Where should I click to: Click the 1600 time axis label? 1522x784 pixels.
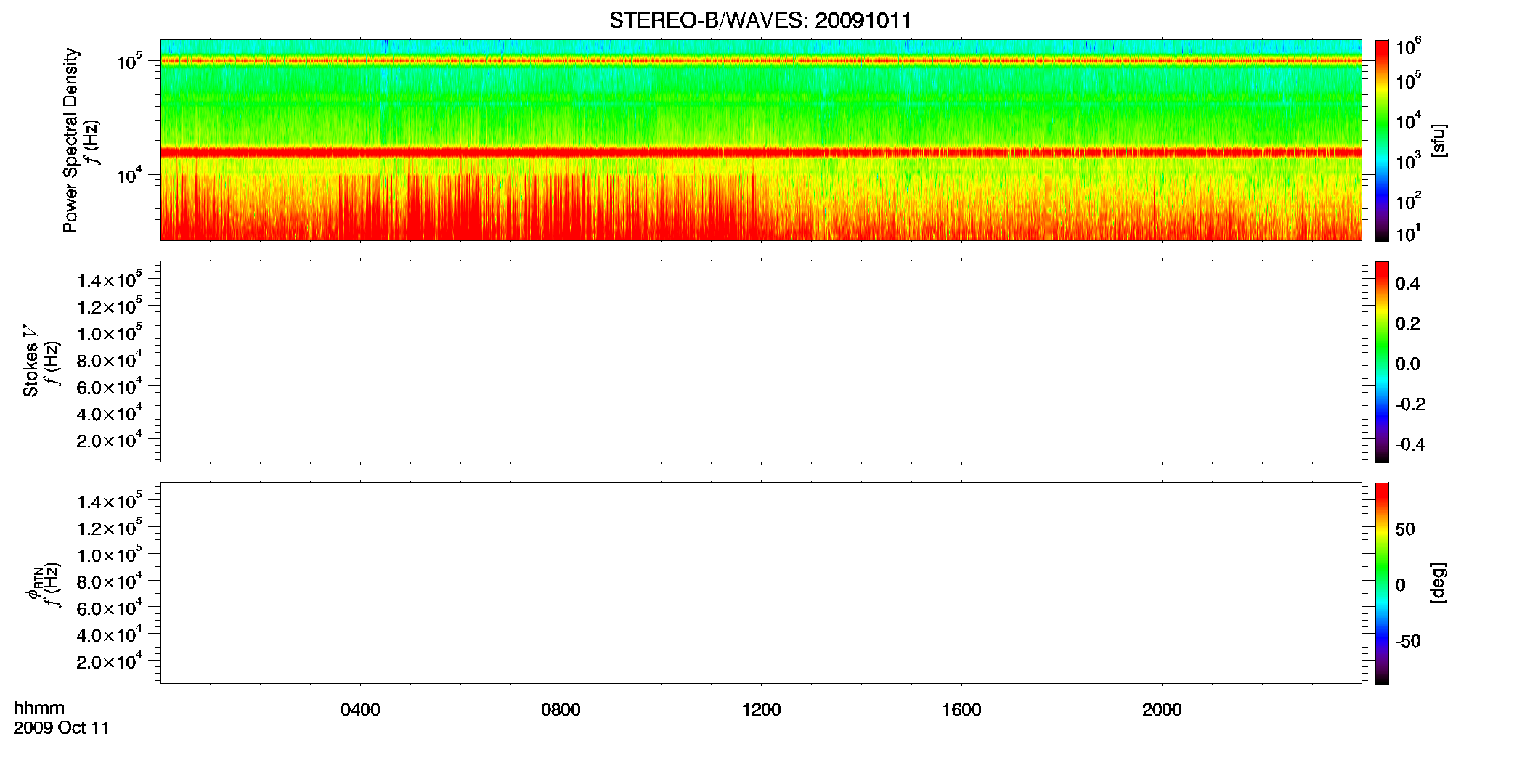961,710
